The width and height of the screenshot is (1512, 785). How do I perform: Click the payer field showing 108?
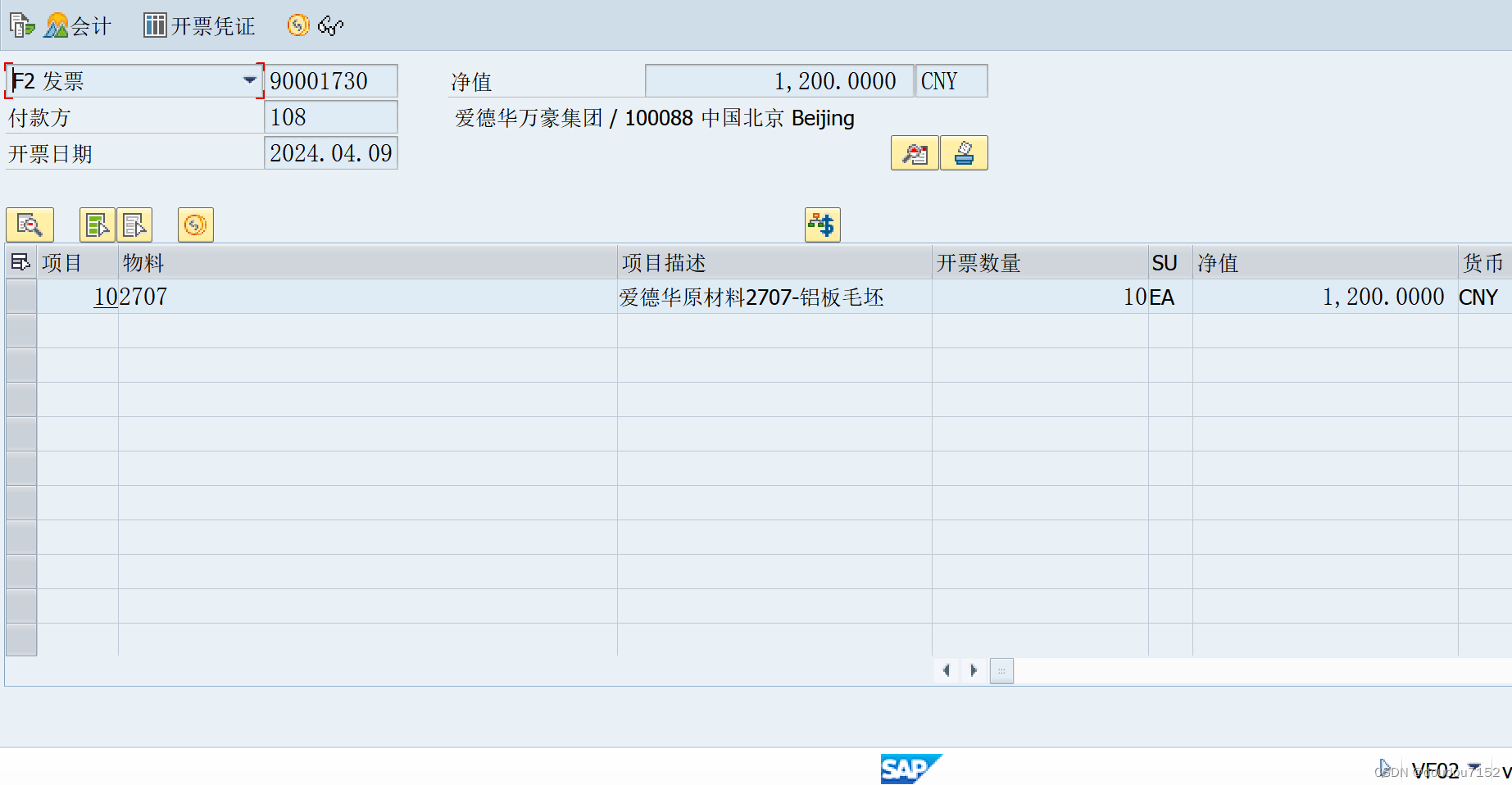pos(330,116)
